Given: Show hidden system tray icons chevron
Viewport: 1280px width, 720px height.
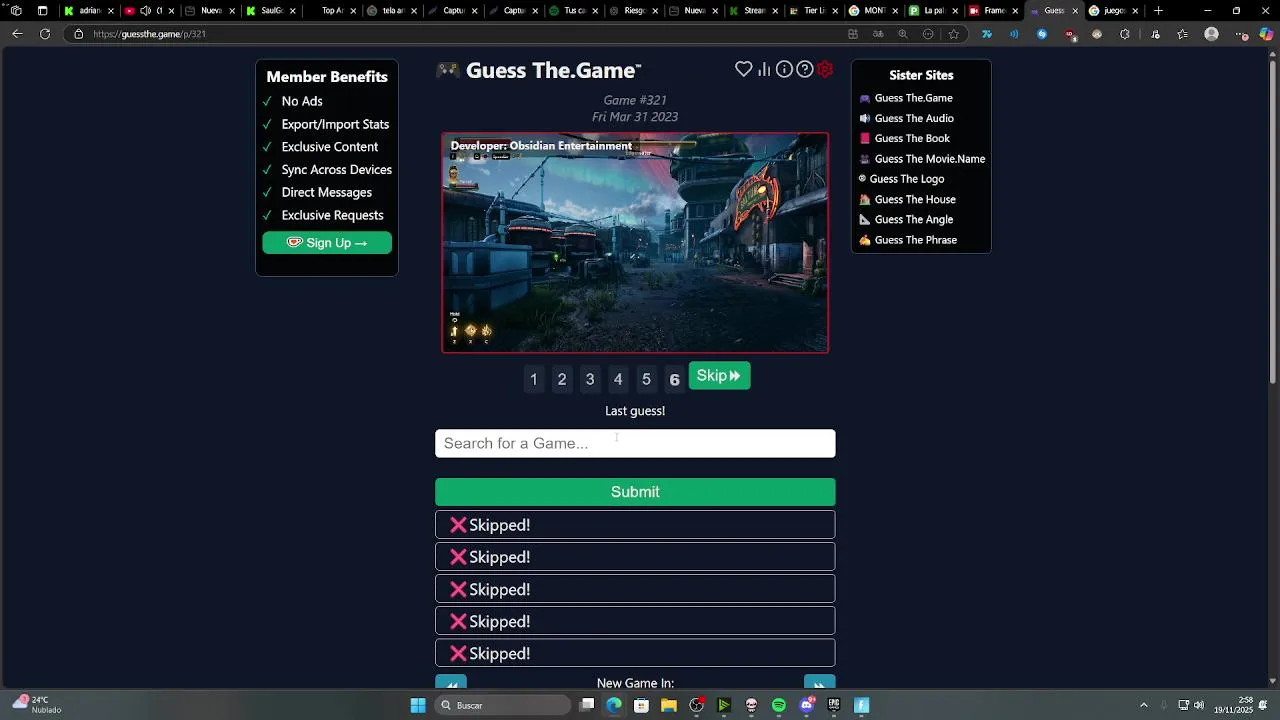Looking at the screenshot, I should [1144, 705].
